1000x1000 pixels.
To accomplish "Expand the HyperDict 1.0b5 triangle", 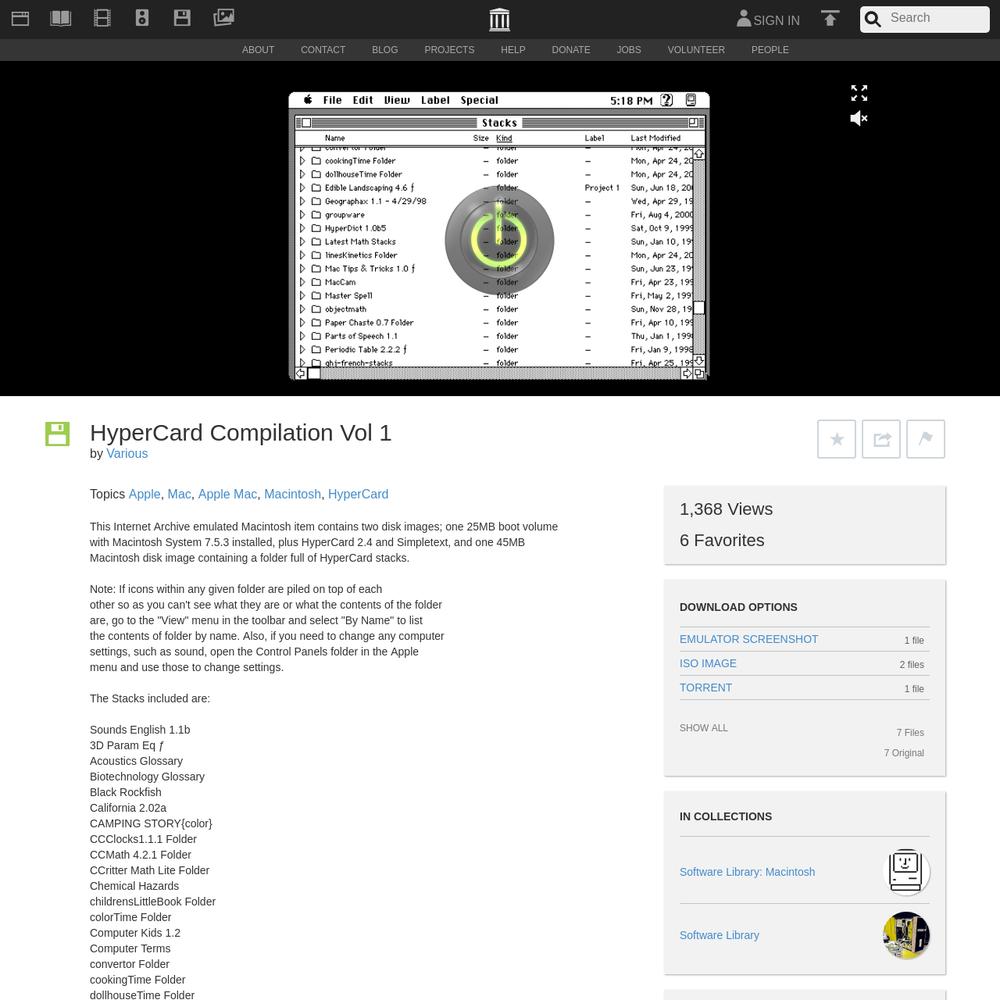I will tap(302, 228).
